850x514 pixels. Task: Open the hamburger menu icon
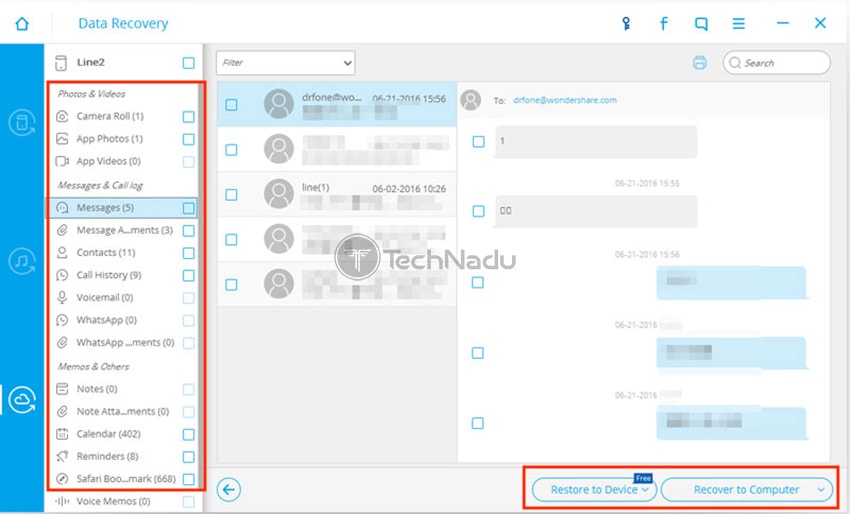[x=738, y=23]
